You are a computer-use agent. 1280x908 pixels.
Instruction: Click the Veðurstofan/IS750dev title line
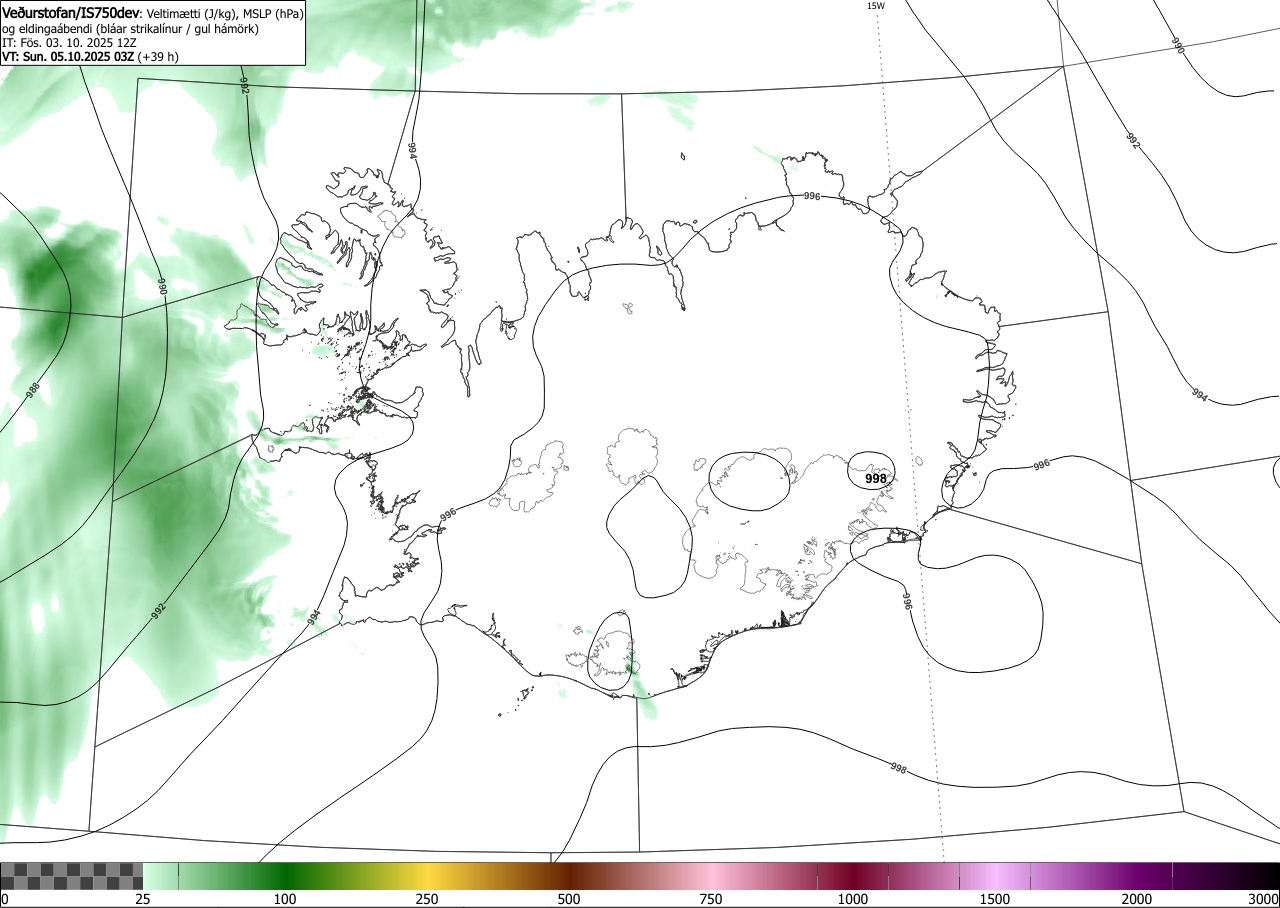[x=152, y=13]
